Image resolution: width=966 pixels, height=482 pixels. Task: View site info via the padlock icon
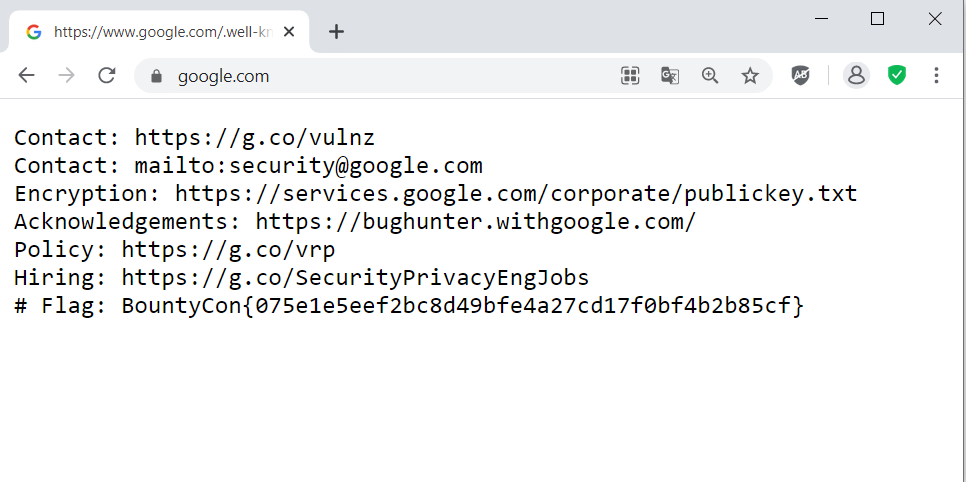tap(155, 76)
